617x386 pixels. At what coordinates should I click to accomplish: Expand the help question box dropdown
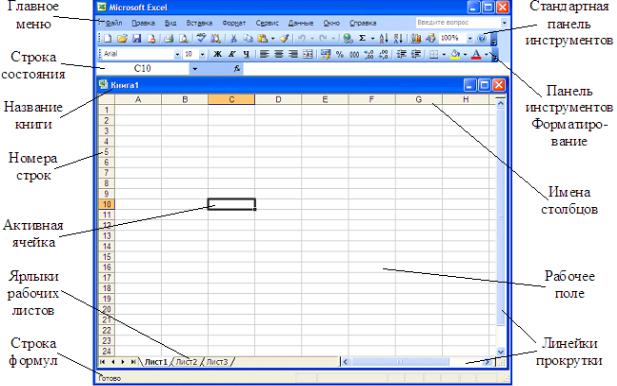[x=504, y=23]
